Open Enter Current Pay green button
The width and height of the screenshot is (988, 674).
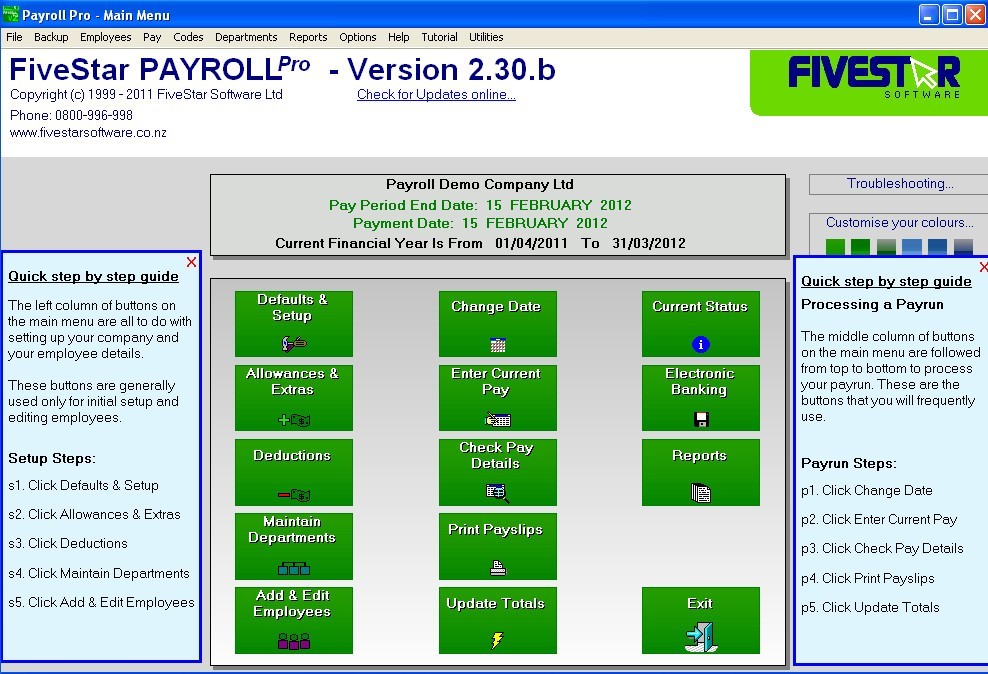tap(498, 397)
